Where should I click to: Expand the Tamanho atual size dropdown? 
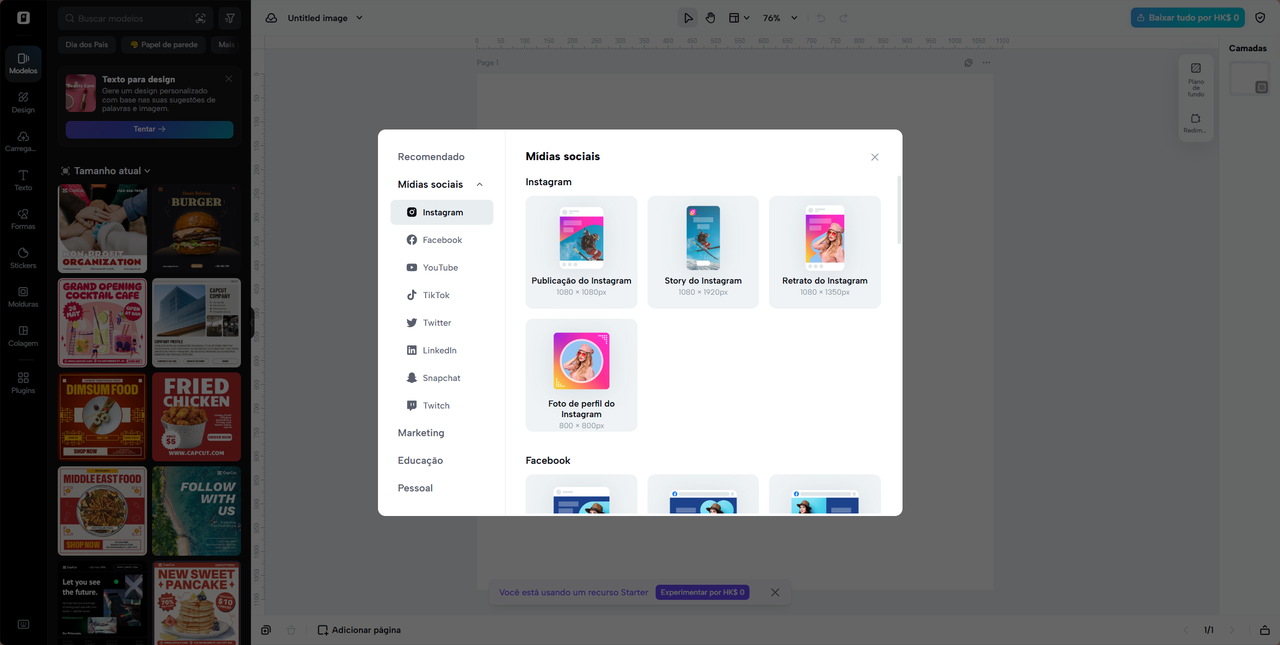[105, 171]
